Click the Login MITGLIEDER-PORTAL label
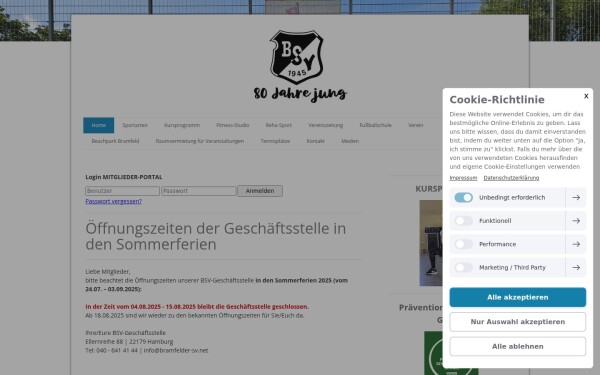 tap(124, 177)
